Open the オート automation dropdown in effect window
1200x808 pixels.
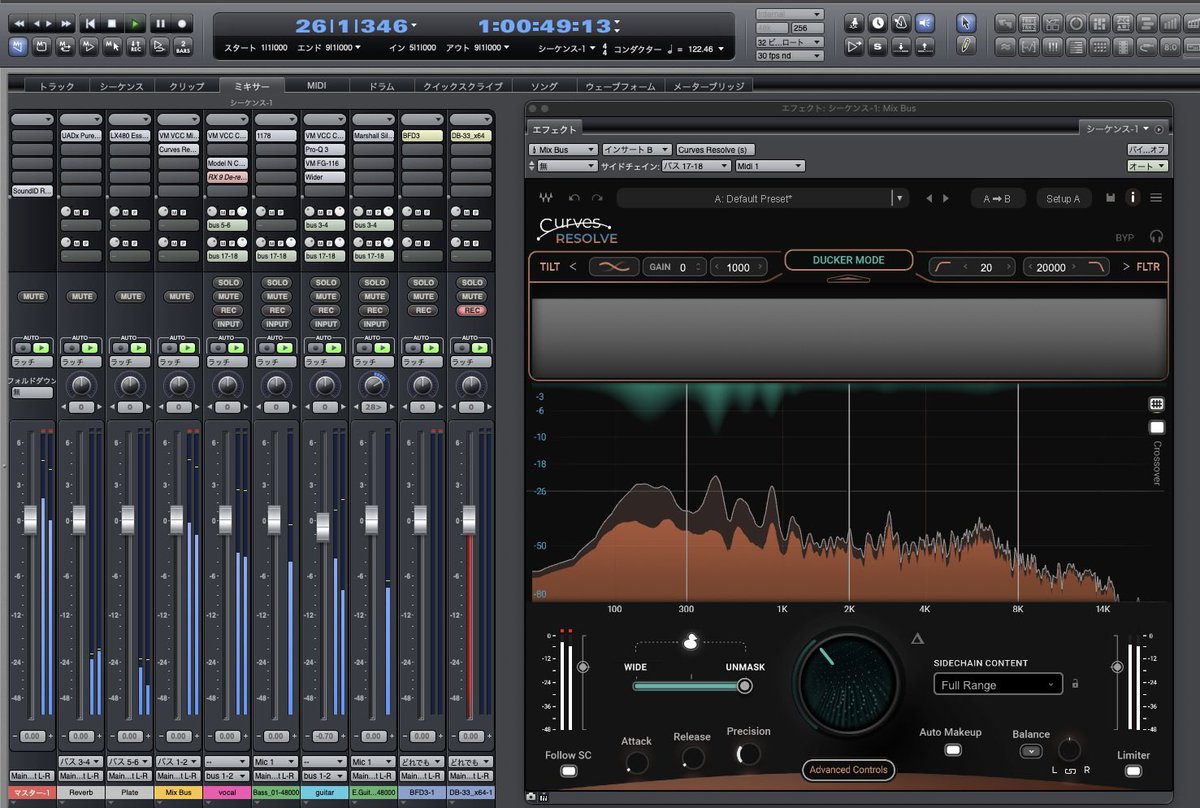(x=1148, y=166)
